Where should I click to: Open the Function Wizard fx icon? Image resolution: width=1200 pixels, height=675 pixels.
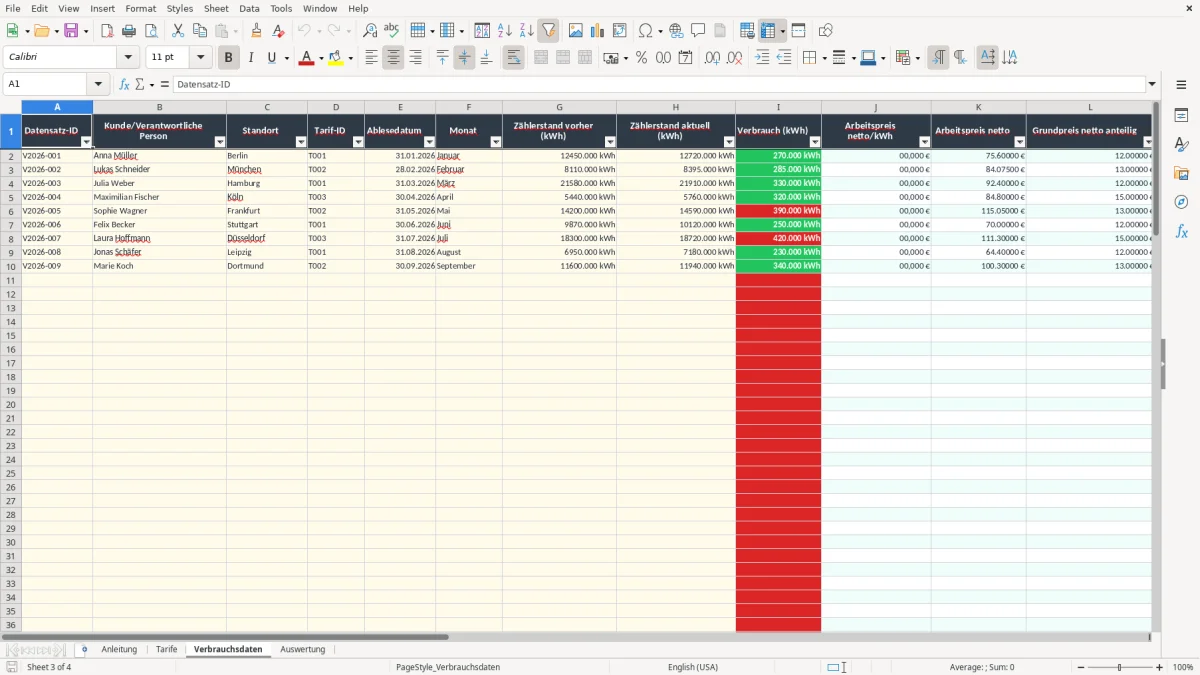click(x=124, y=85)
